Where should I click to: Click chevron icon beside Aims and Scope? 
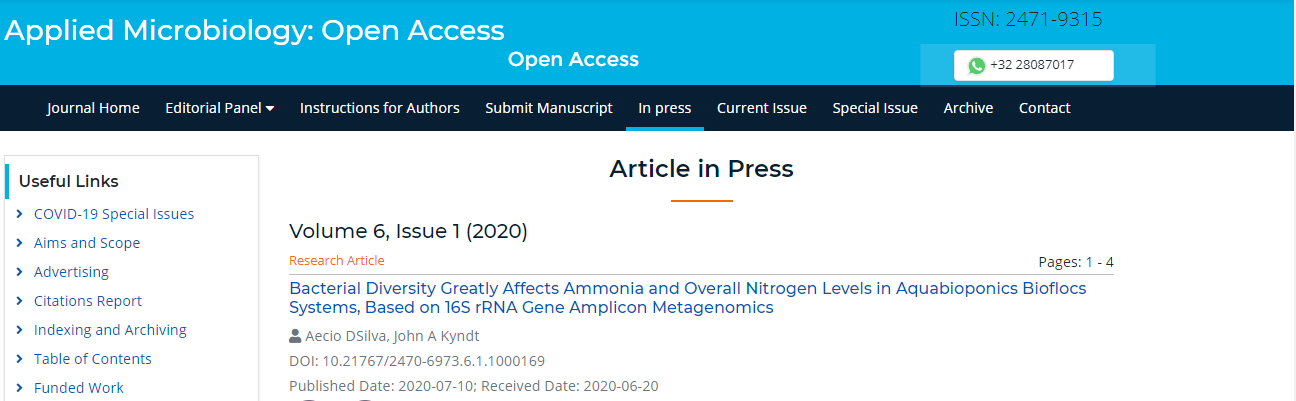(x=20, y=243)
